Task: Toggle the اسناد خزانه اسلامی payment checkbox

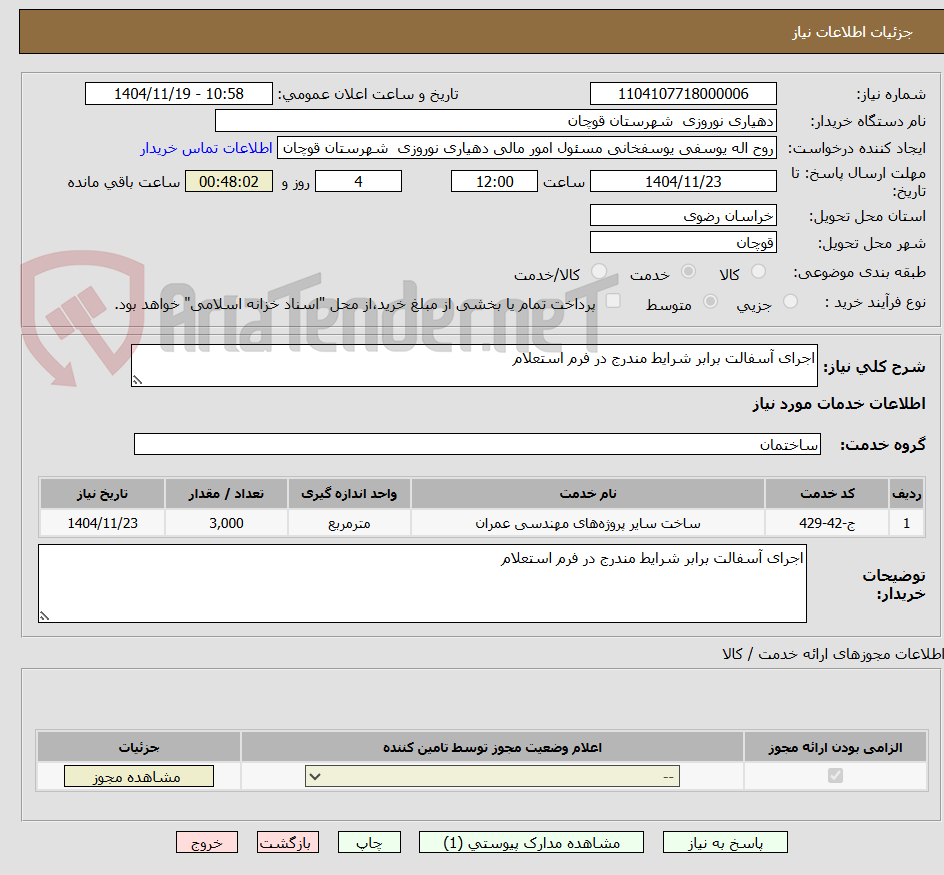Action: tap(613, 300)
